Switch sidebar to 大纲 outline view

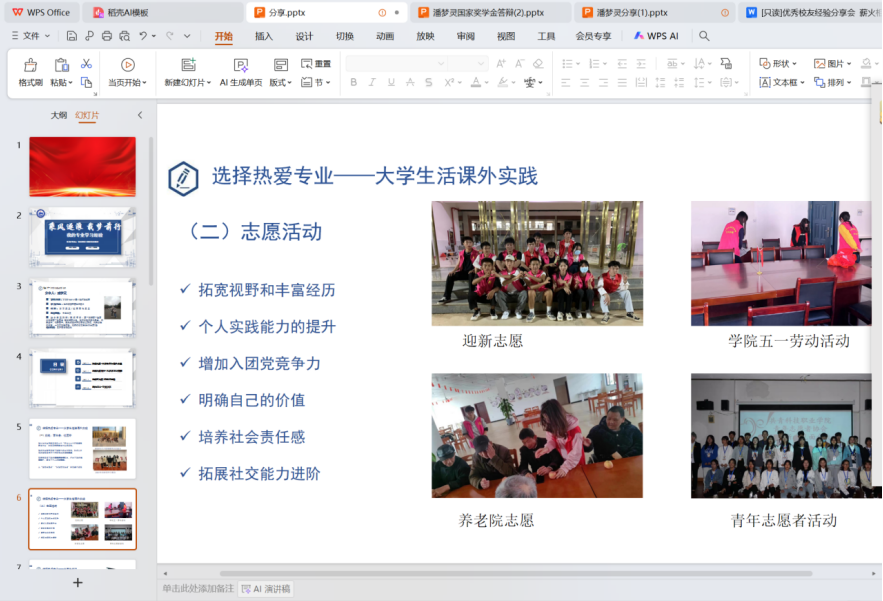coord(59,115)
